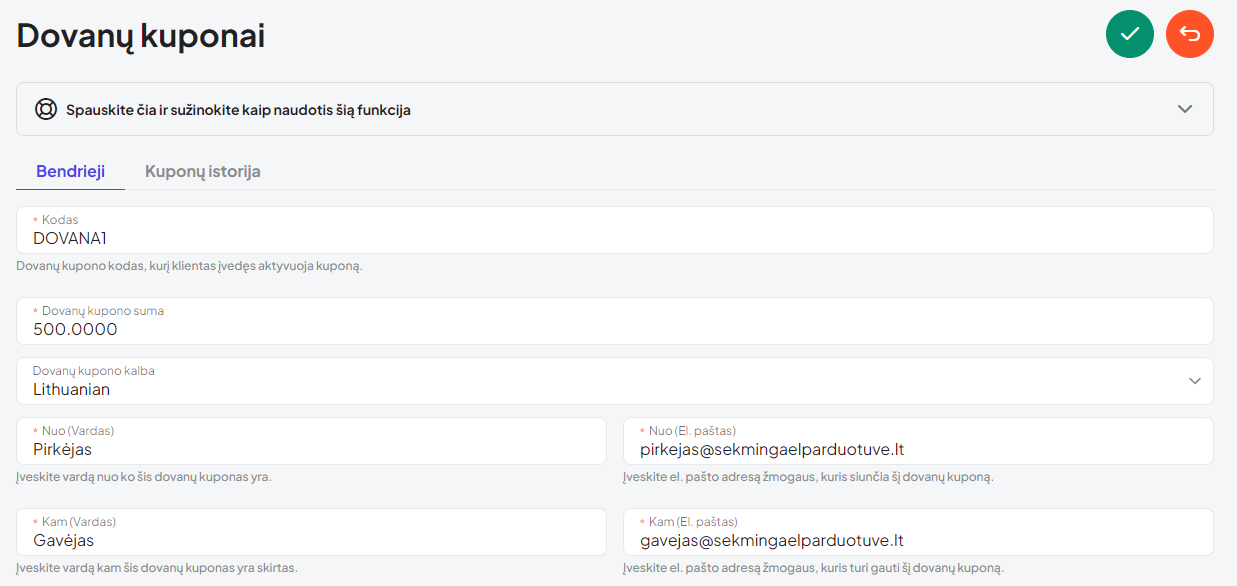Focus the Kodas input field
The height and width of the screenshot is (586, 1237).
click(615, 230)
